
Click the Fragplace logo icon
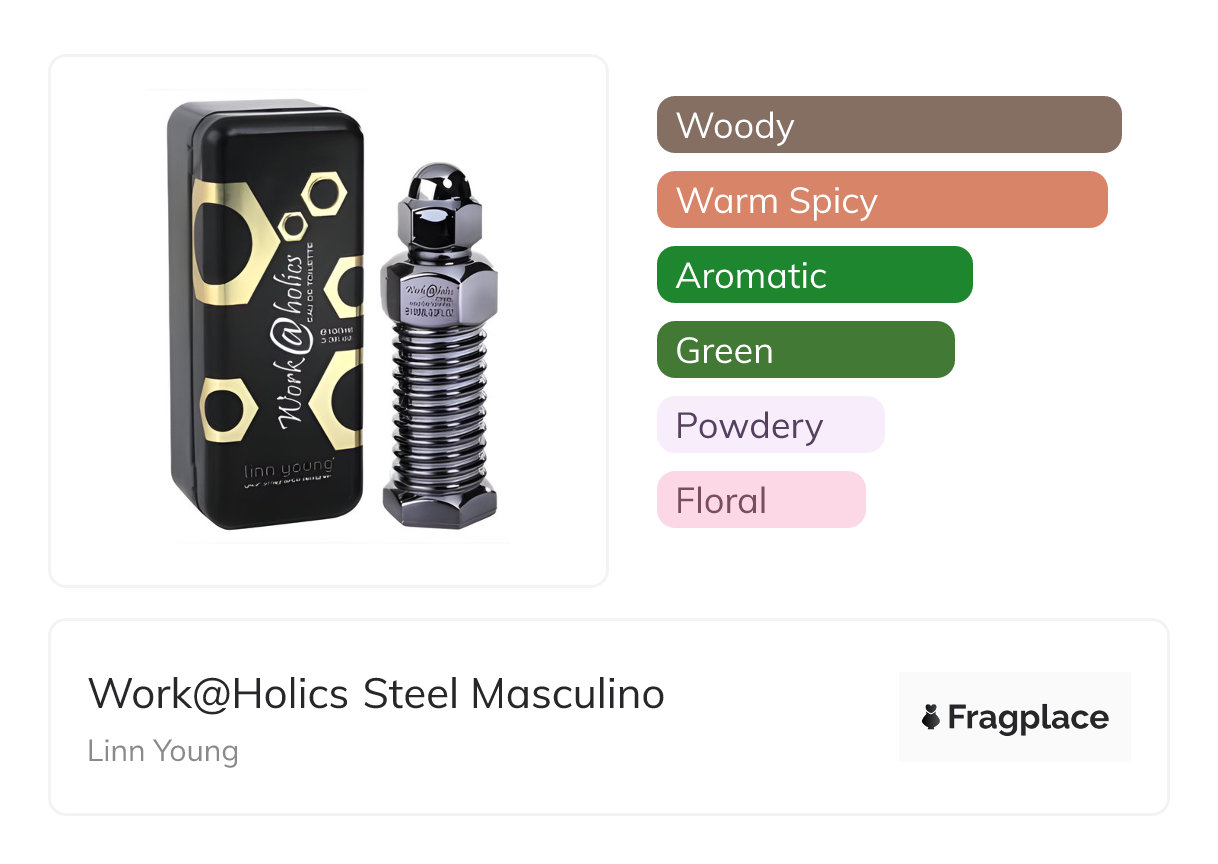click(x=931, y=717)
